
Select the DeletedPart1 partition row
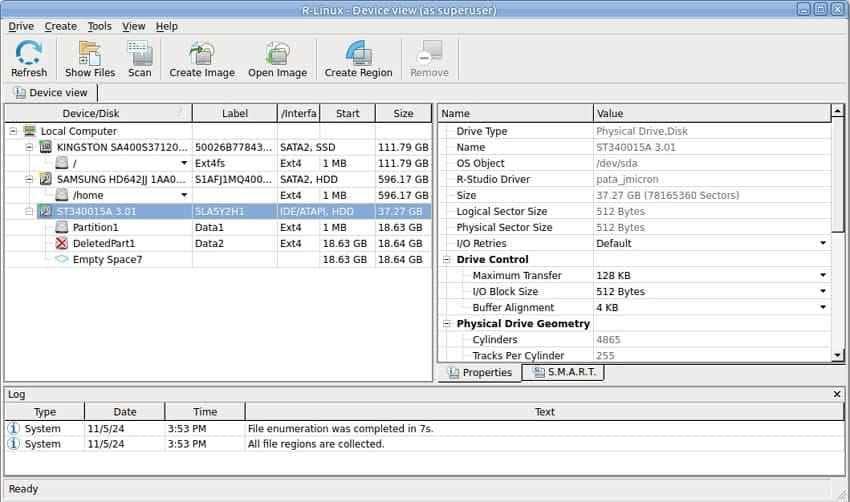pyautogui.click(x=218, y=243)
